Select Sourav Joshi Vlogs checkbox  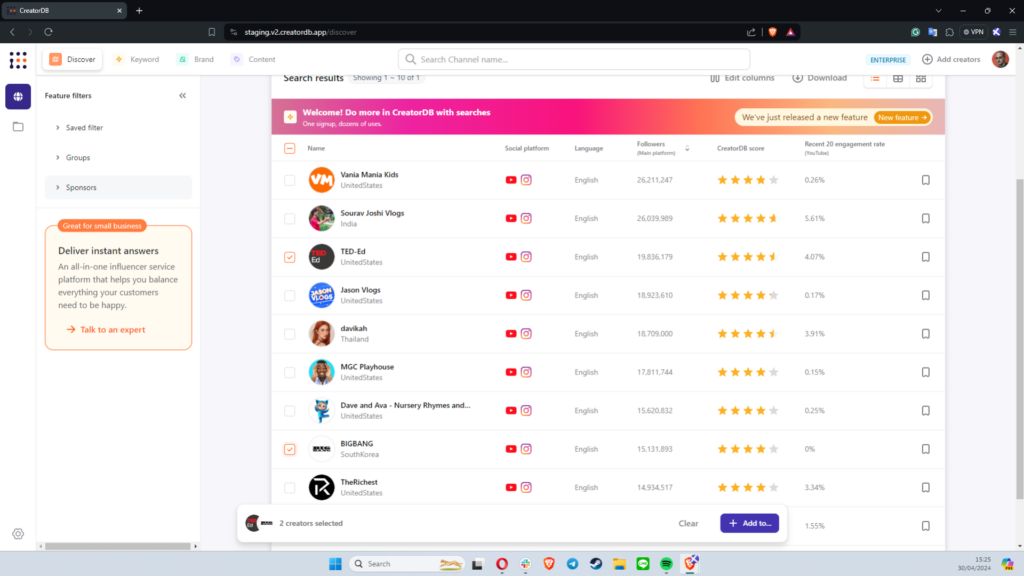pos(289,219)
